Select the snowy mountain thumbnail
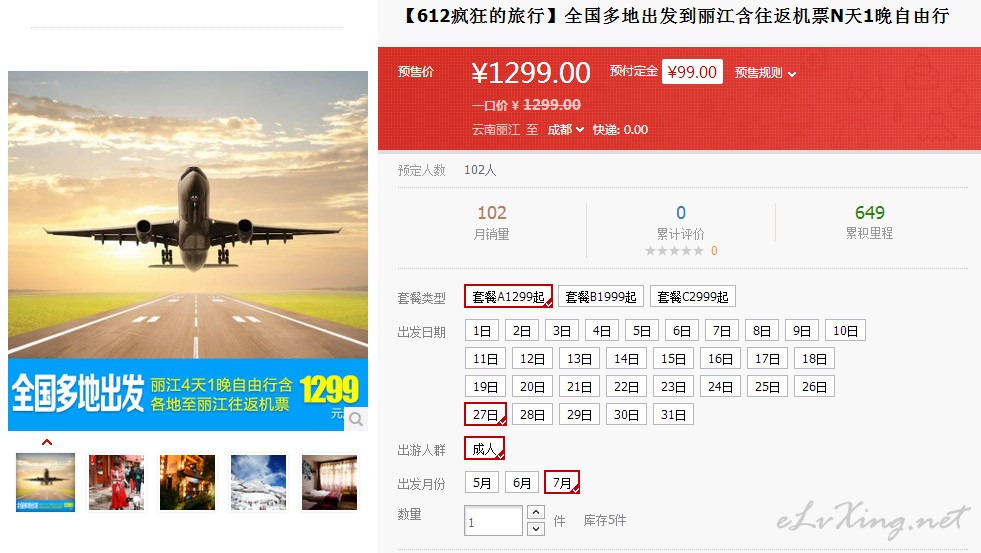Image resolution: width=981 pixels, height=553 pixels. tap(258, 482)
